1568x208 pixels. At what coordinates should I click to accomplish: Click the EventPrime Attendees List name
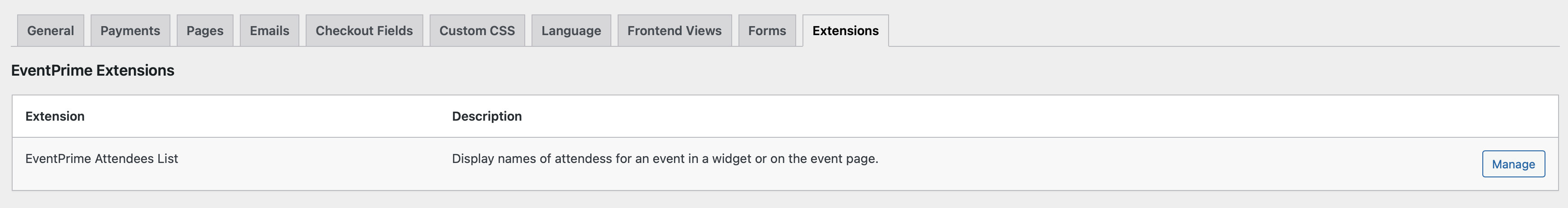pyautogui.click(x=101, y=159)
